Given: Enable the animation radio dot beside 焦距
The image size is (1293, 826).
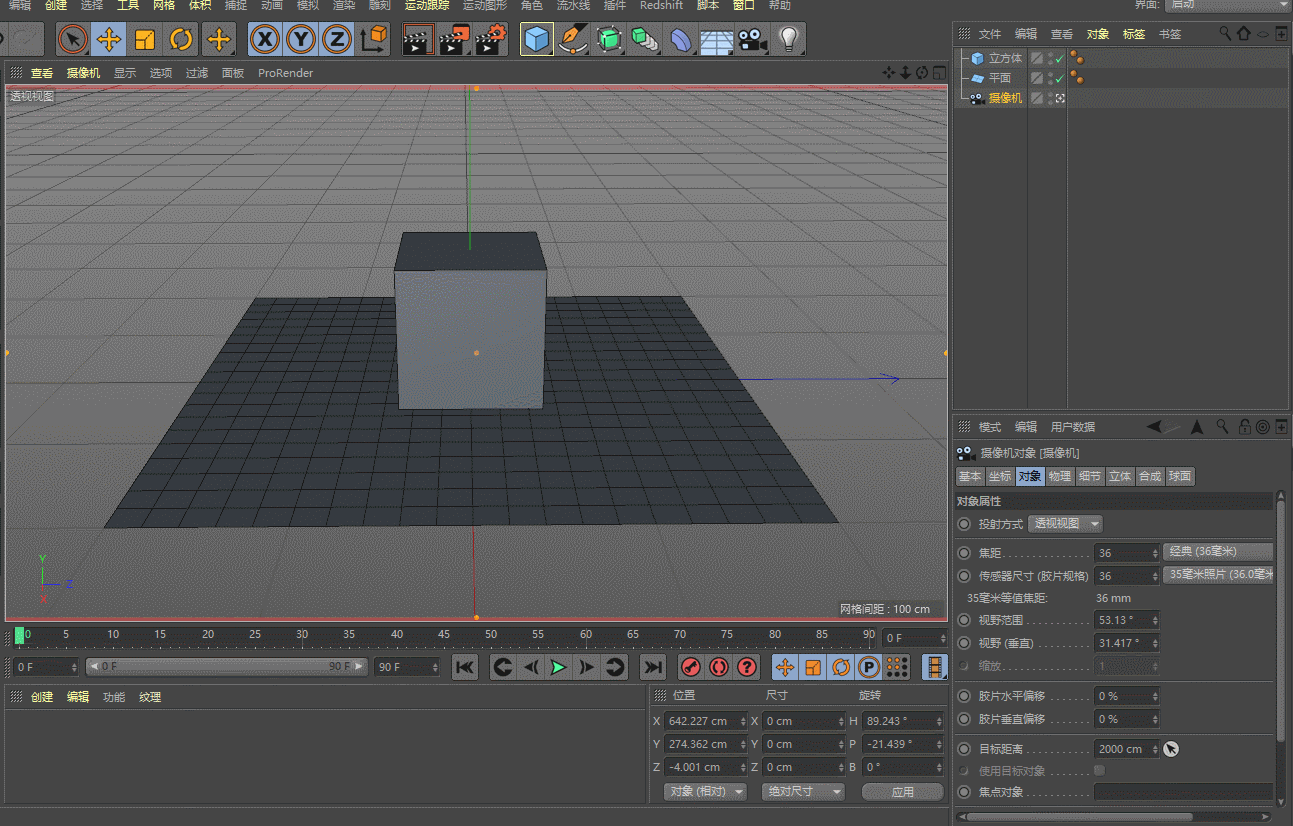Looking at the screenshot, I should pos(964,553).
